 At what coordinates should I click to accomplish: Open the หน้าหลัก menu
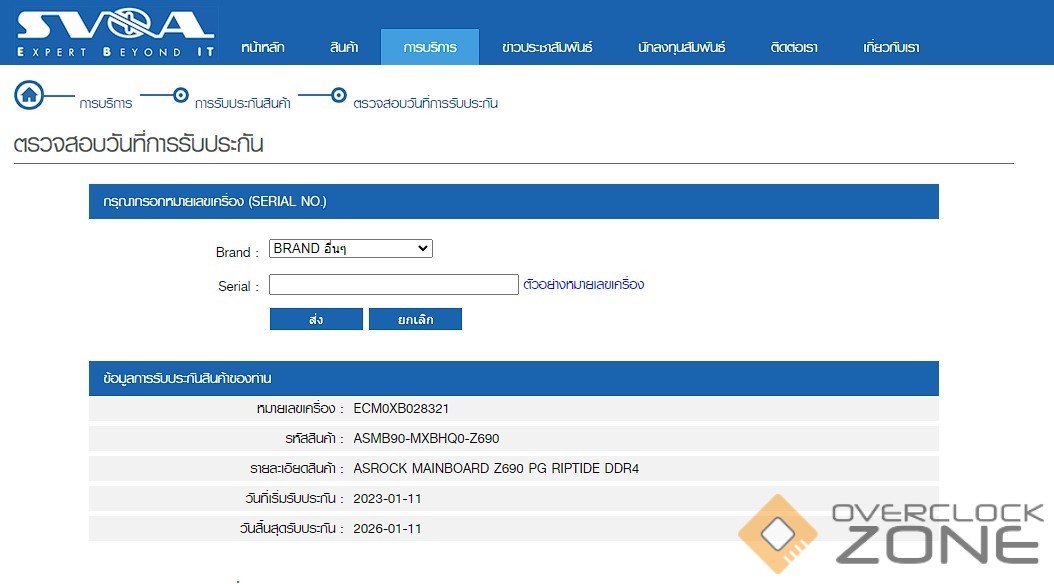263,47
